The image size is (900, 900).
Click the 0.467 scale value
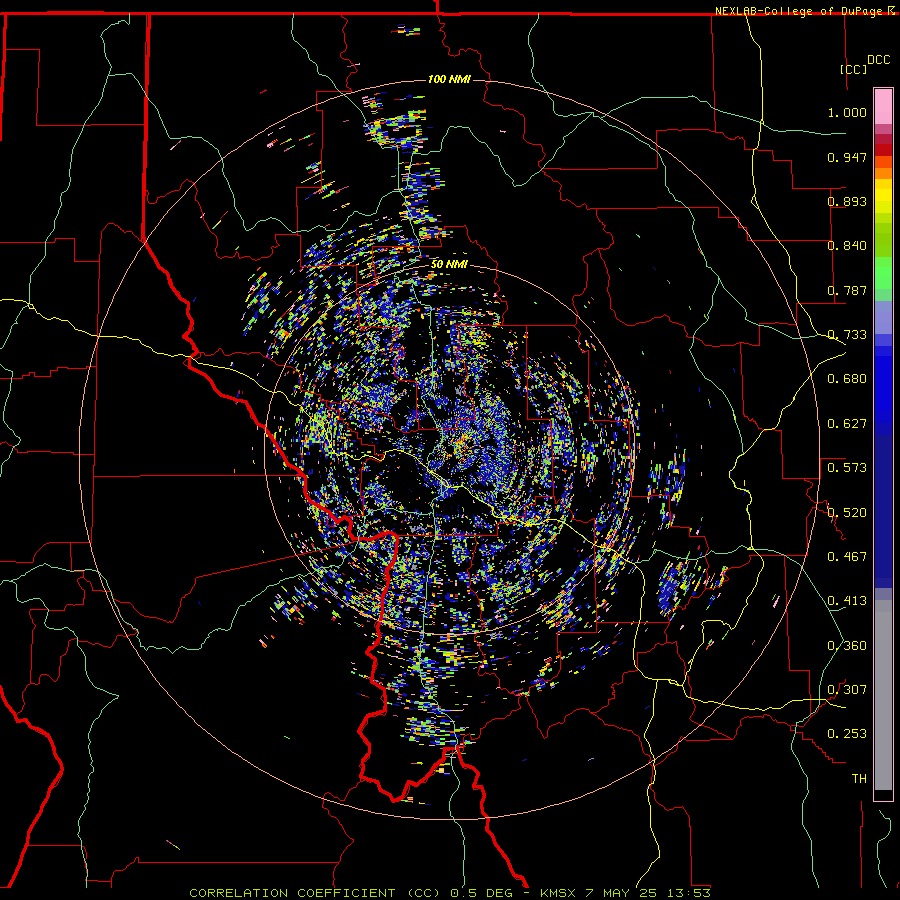[847, 557]
